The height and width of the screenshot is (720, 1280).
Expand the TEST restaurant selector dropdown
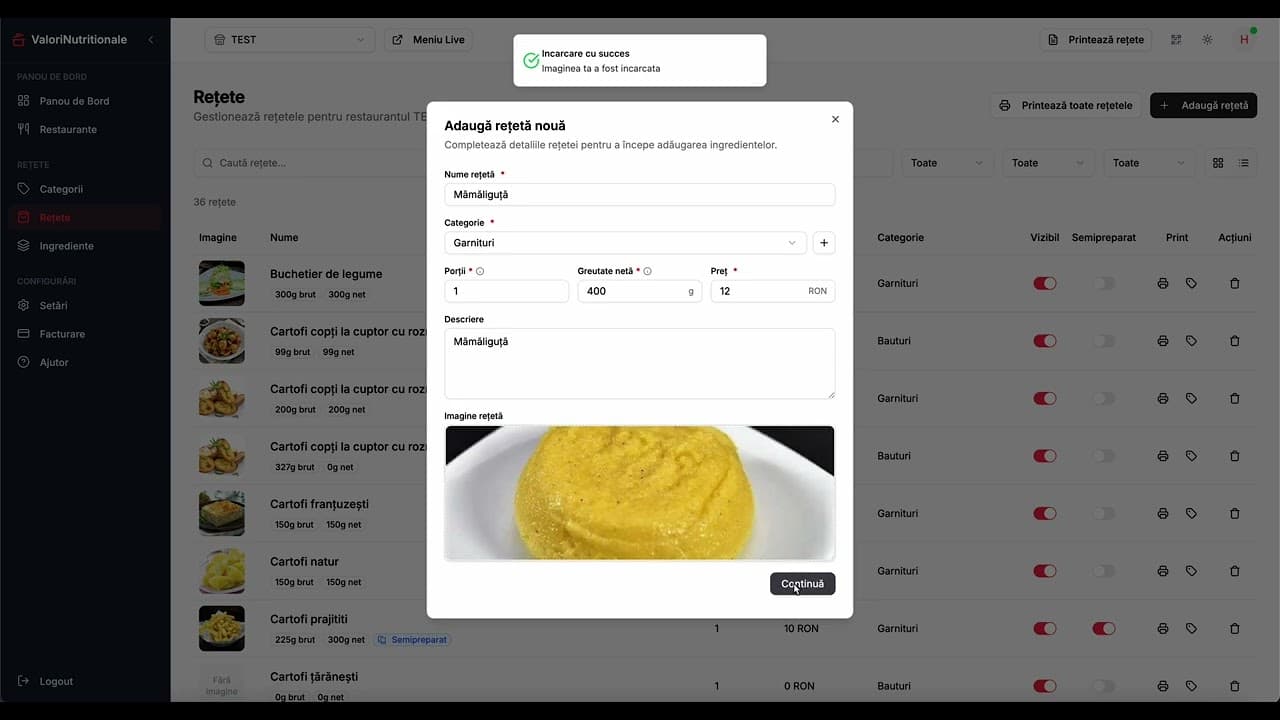pos(289,40)
